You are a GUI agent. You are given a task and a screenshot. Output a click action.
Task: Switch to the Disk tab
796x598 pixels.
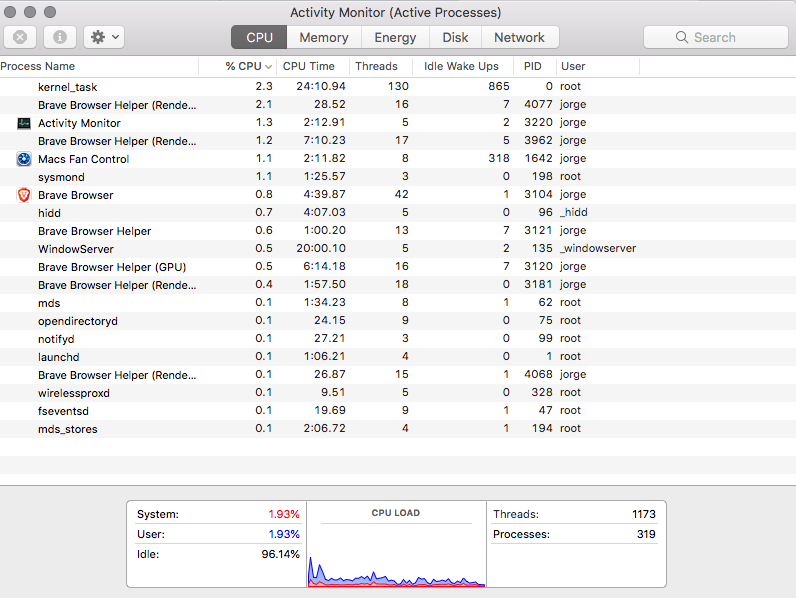click(455, 37)
